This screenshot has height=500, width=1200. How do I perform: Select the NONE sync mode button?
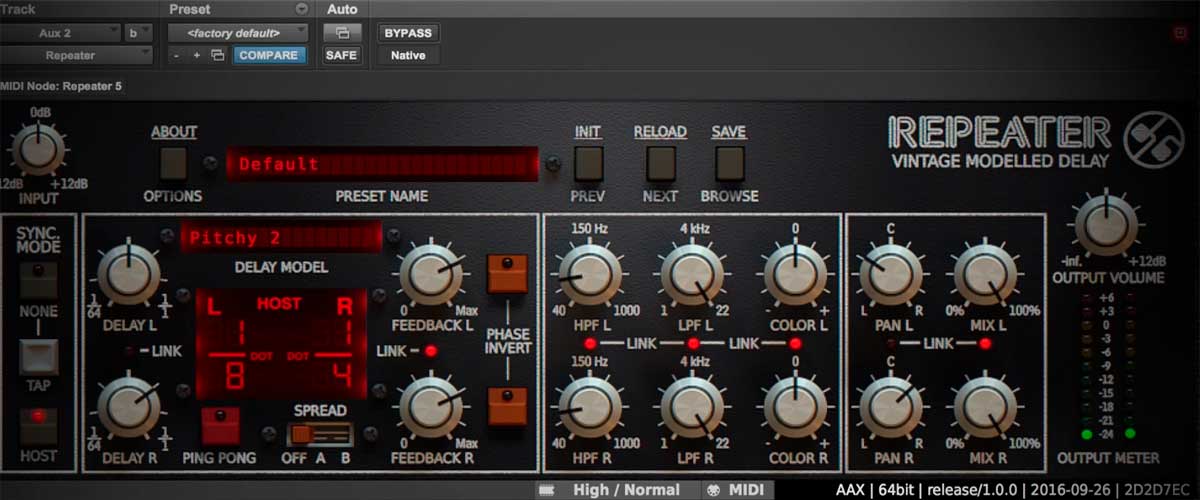38,281
